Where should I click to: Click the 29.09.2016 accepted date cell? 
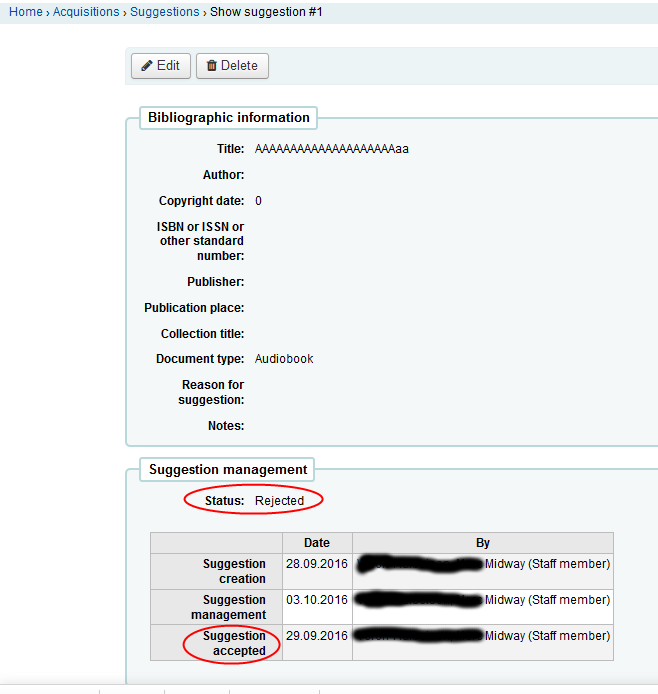[317, 637]
